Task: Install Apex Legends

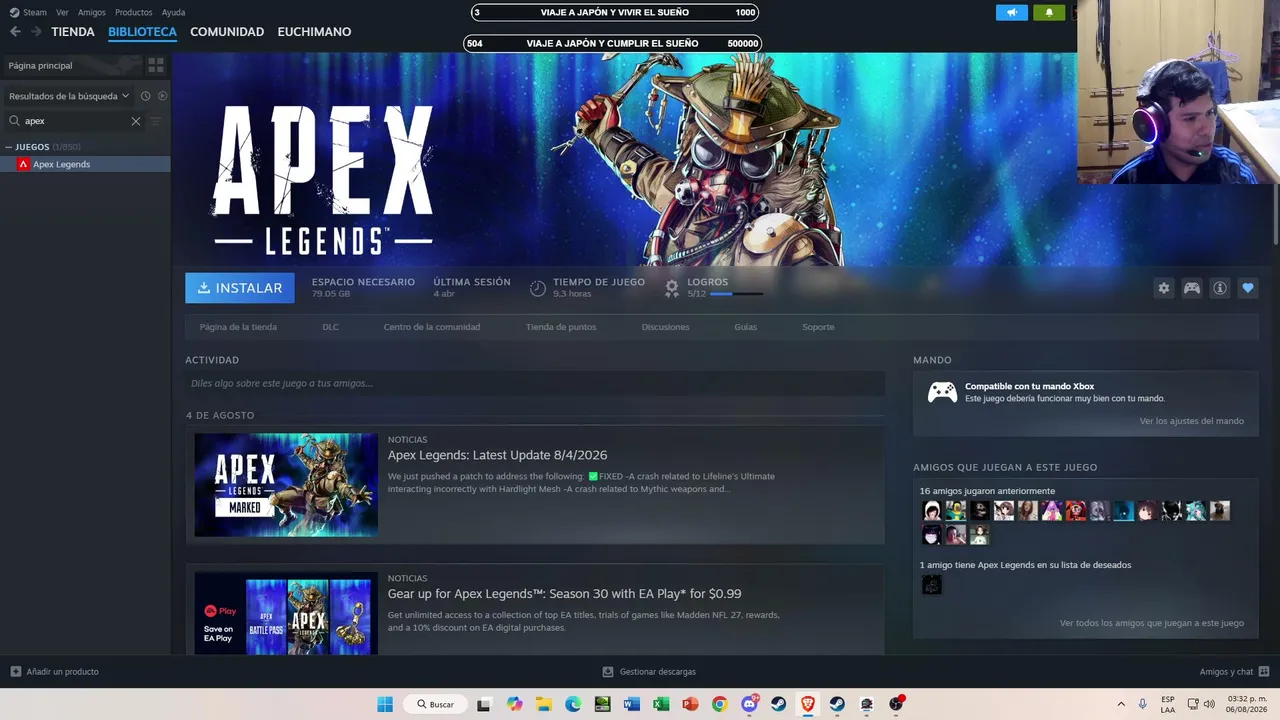Action: (240, 288)
